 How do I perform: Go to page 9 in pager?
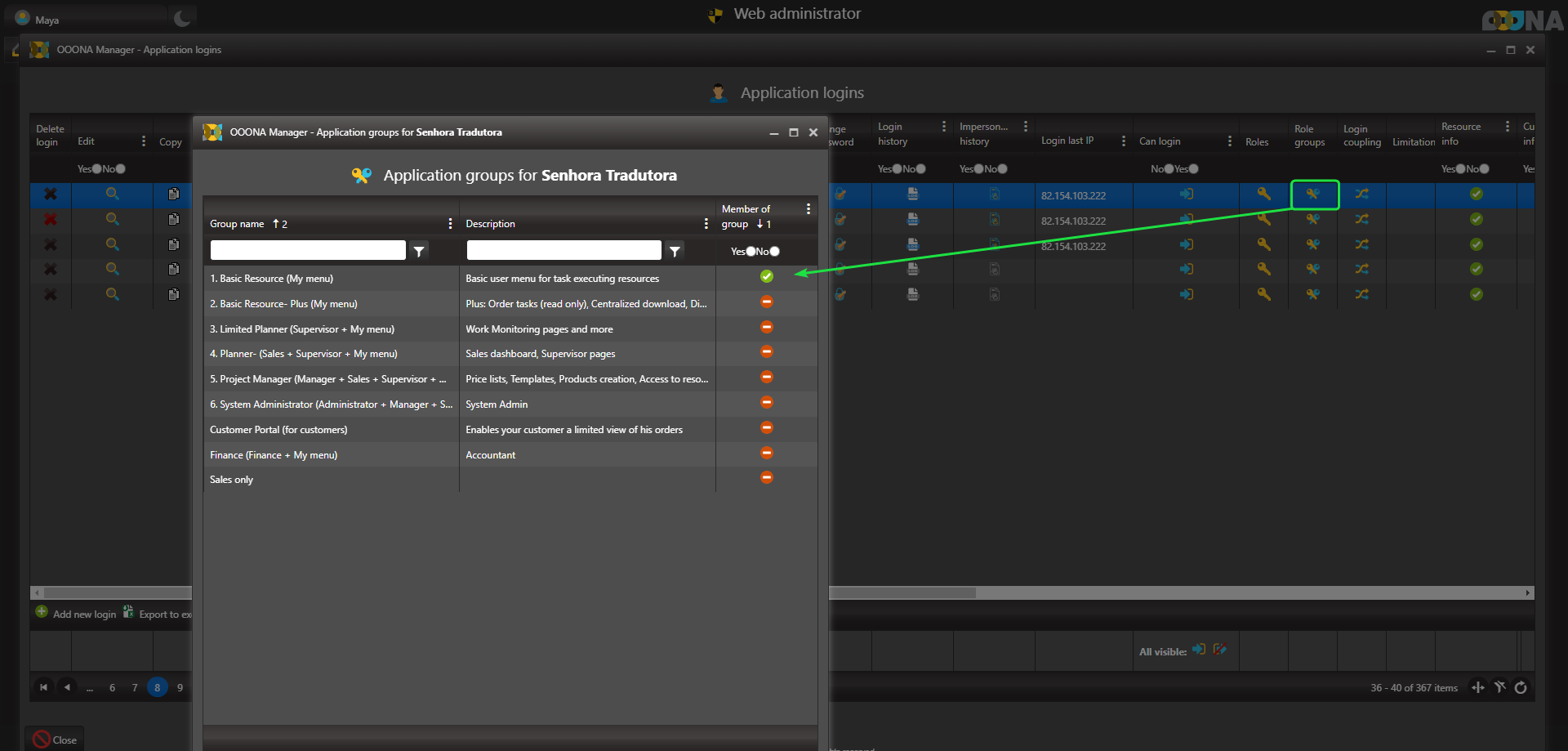click(x=180, y=687)
